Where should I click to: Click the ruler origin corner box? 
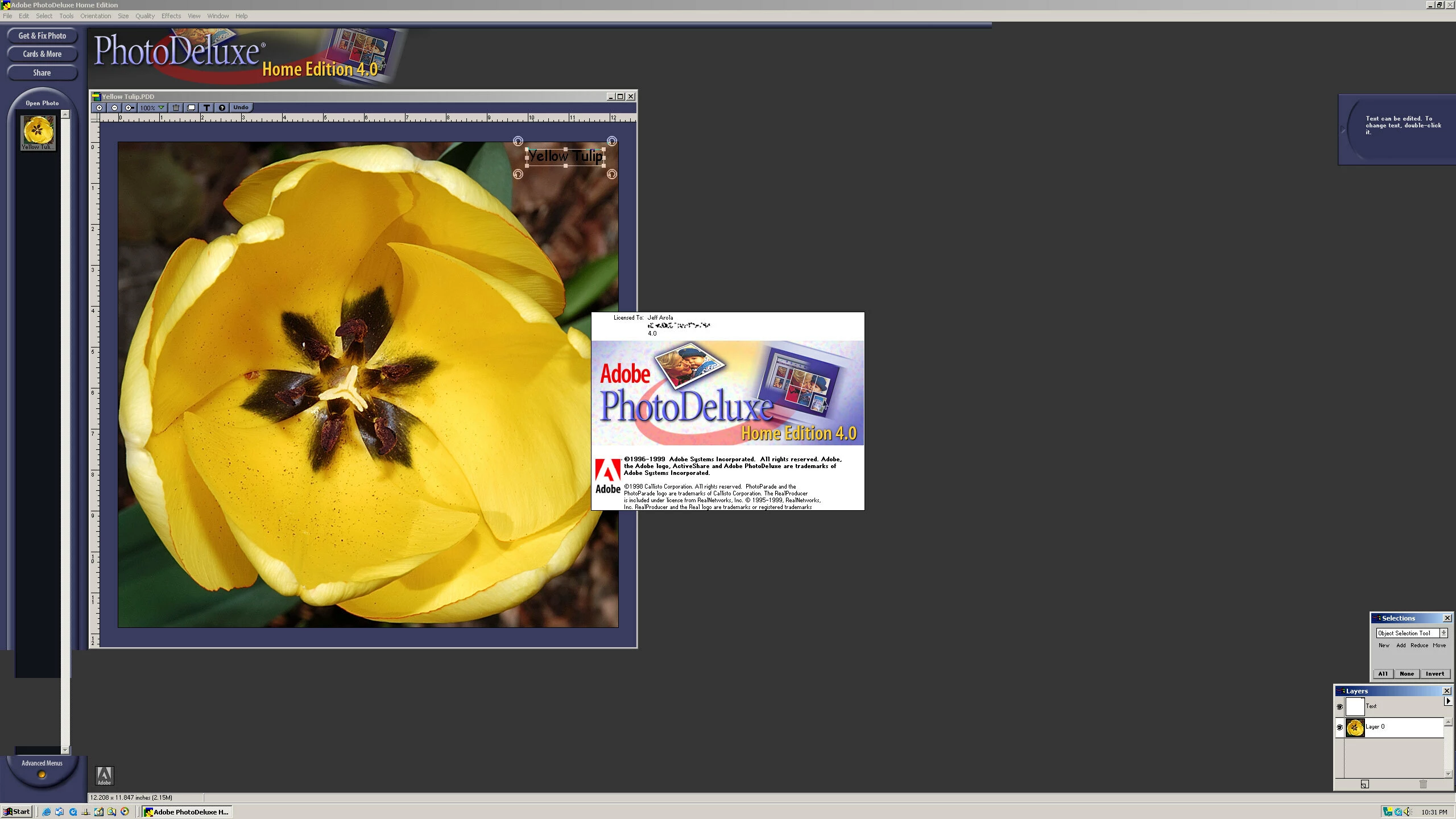pyautogui.click(x=95, y=118)
